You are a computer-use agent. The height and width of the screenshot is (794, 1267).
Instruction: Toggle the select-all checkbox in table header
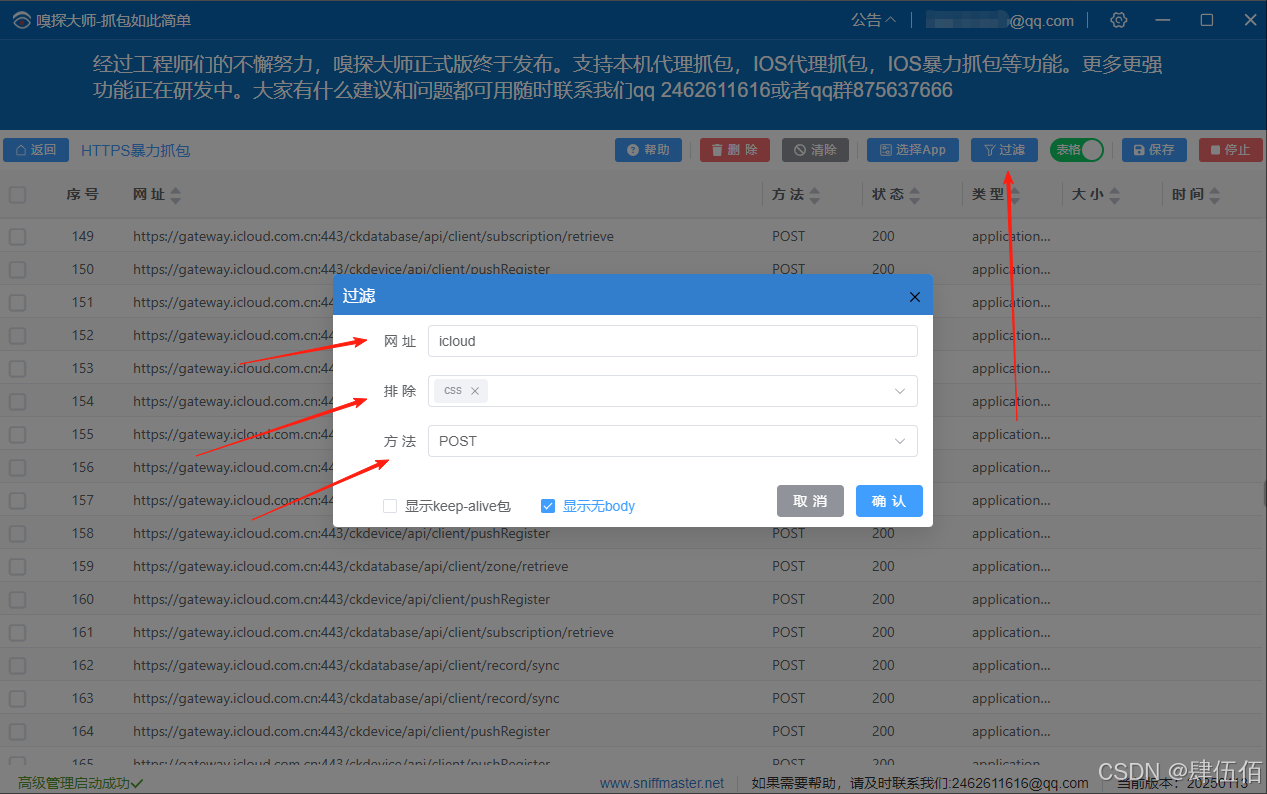click(18, 195)
